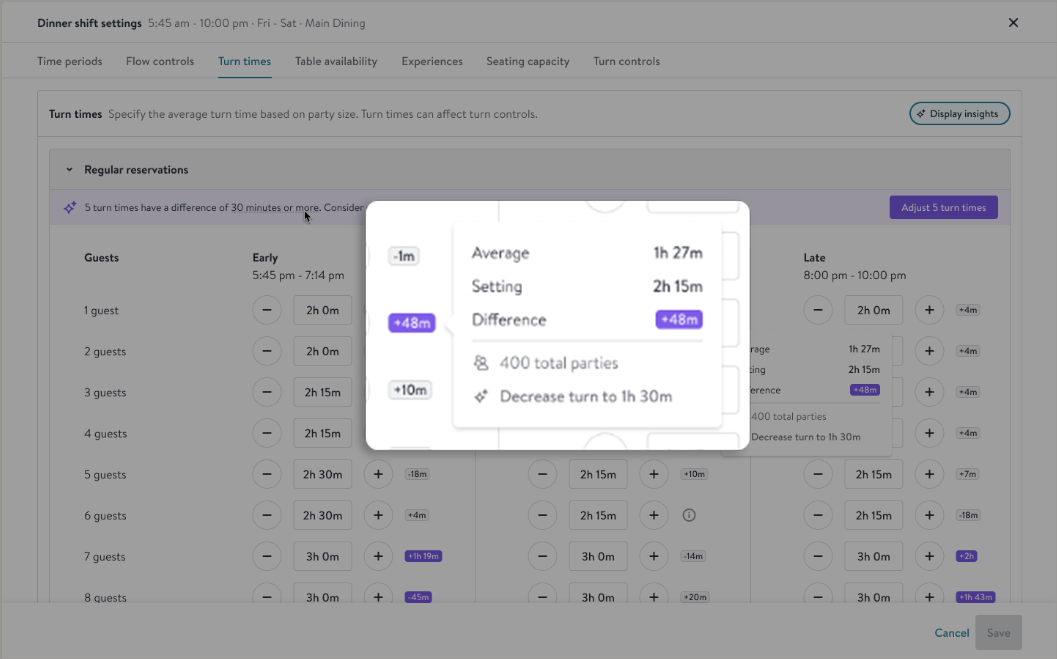Edit Early turn time field for 2 guests
Image resolution: width=1057 pixels, height=659 pixels.
322,352
